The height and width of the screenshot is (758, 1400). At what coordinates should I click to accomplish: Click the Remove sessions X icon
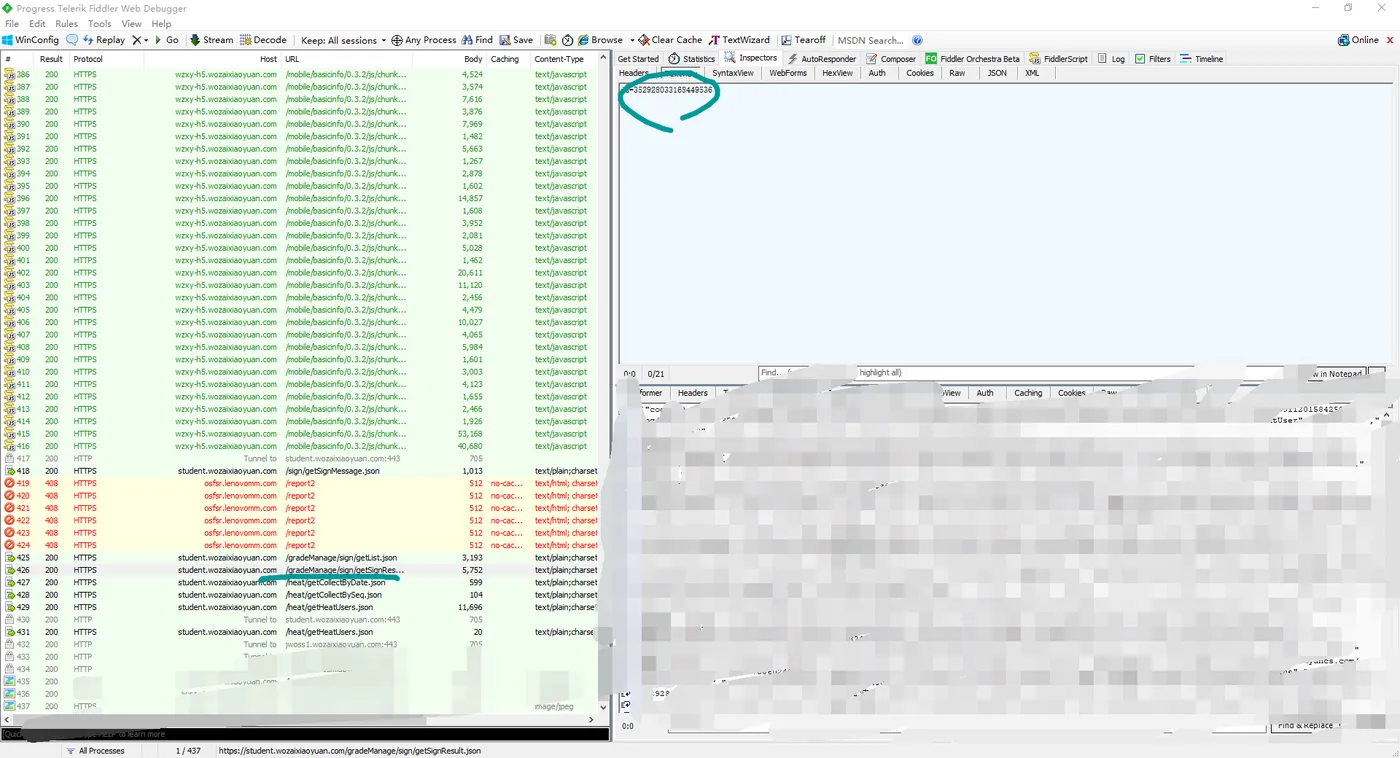coord(137,40)
